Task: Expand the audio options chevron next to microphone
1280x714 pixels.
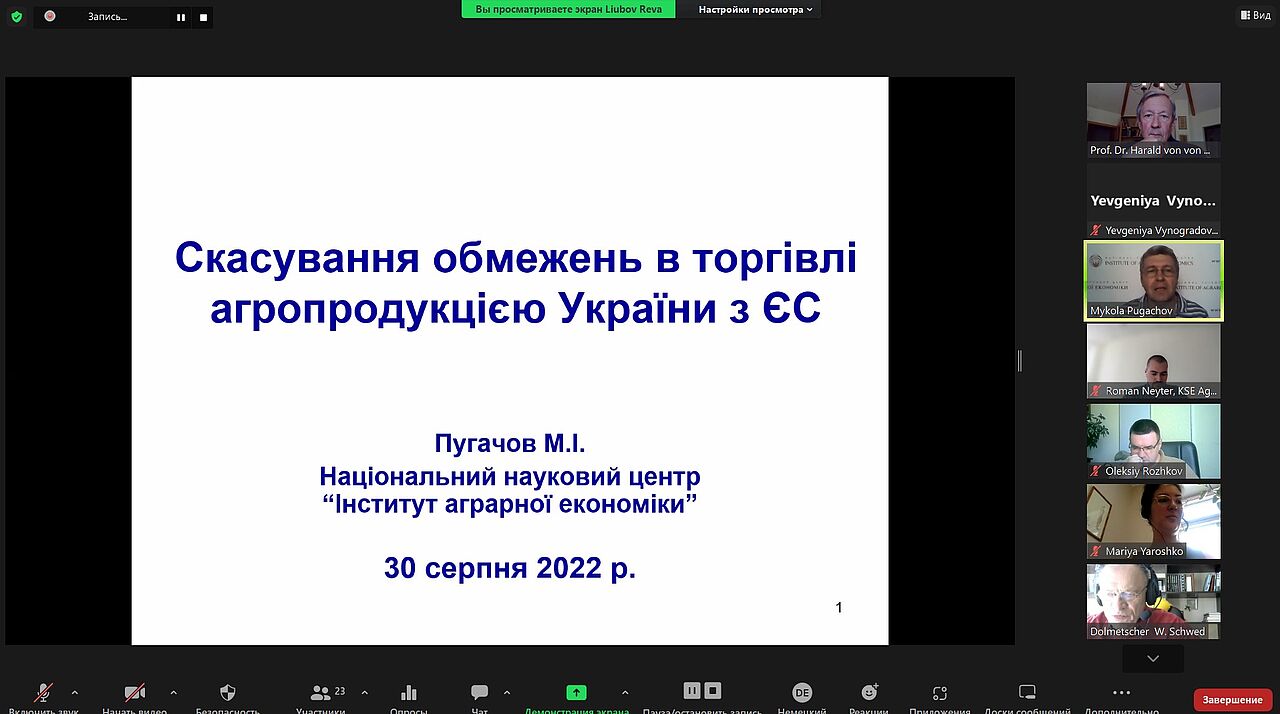Action: click(x=74, y=692)
